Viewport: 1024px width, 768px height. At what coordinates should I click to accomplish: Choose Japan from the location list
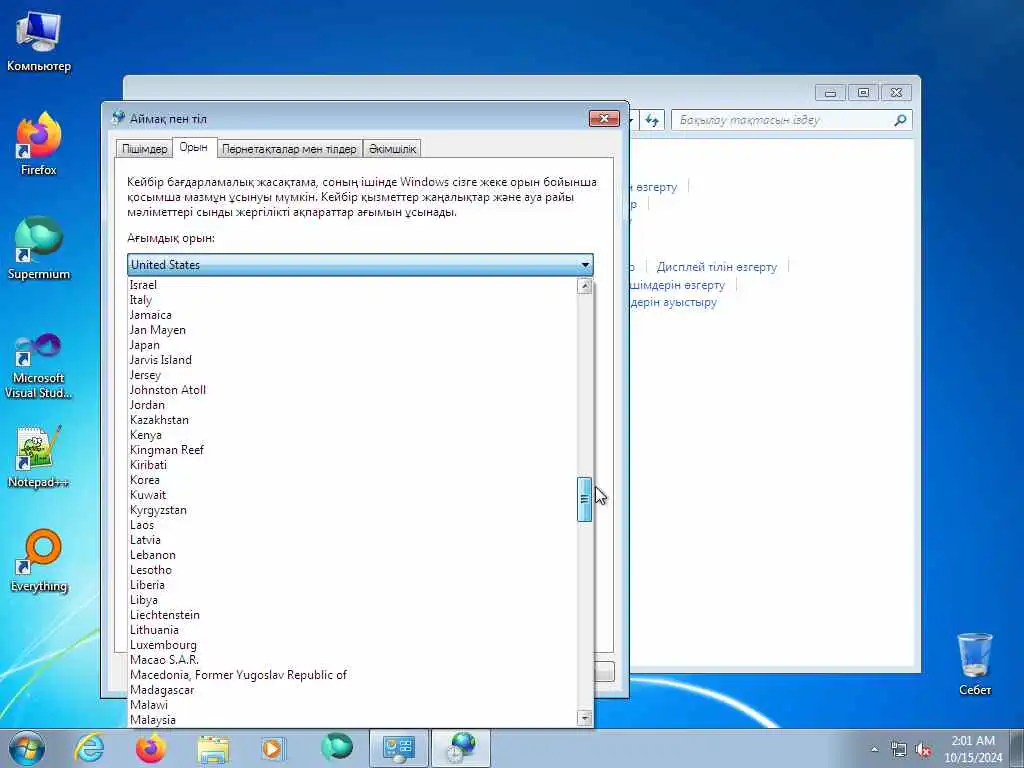tap(353, 345)
